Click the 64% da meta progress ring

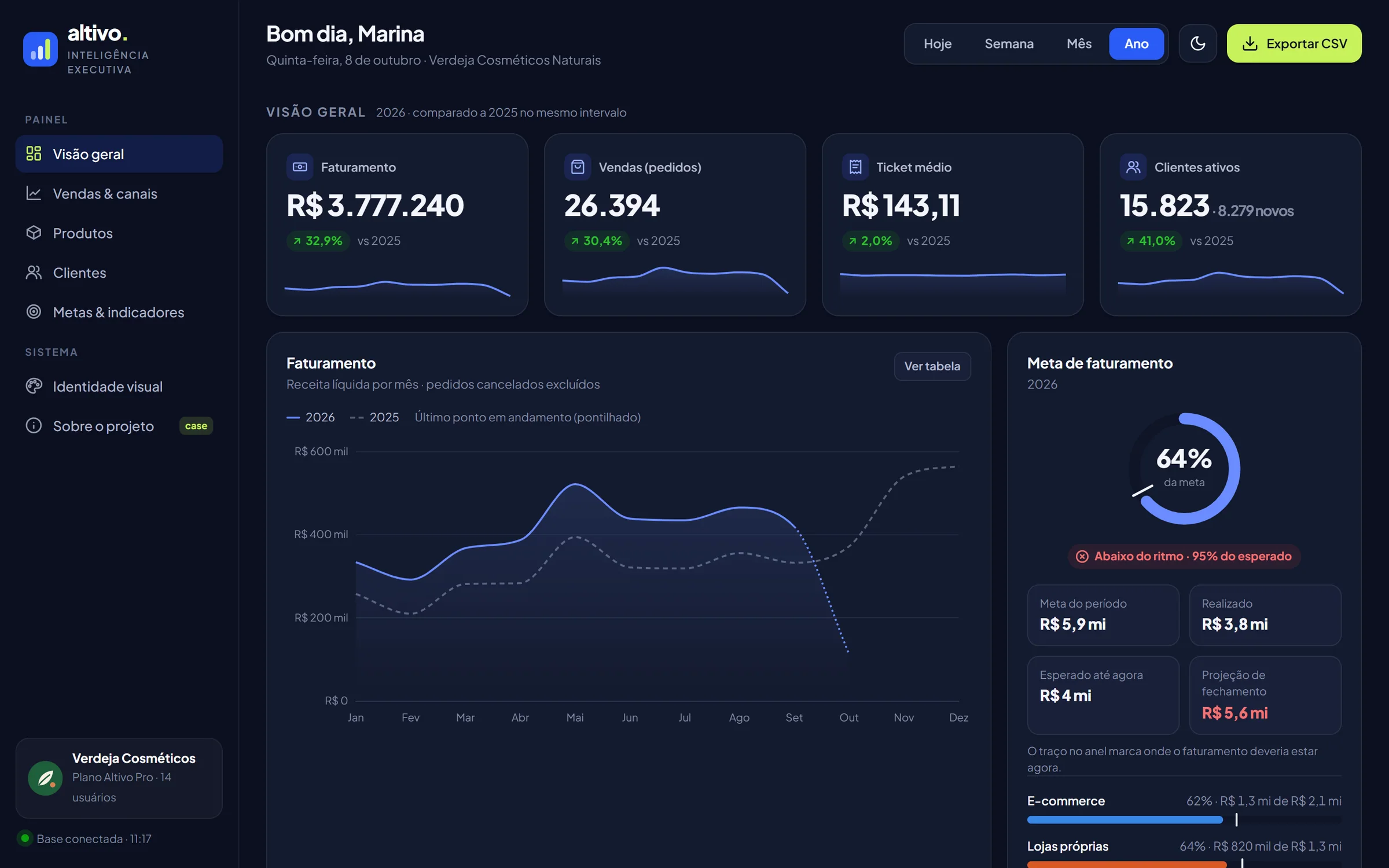click(x=1184, y=468)
